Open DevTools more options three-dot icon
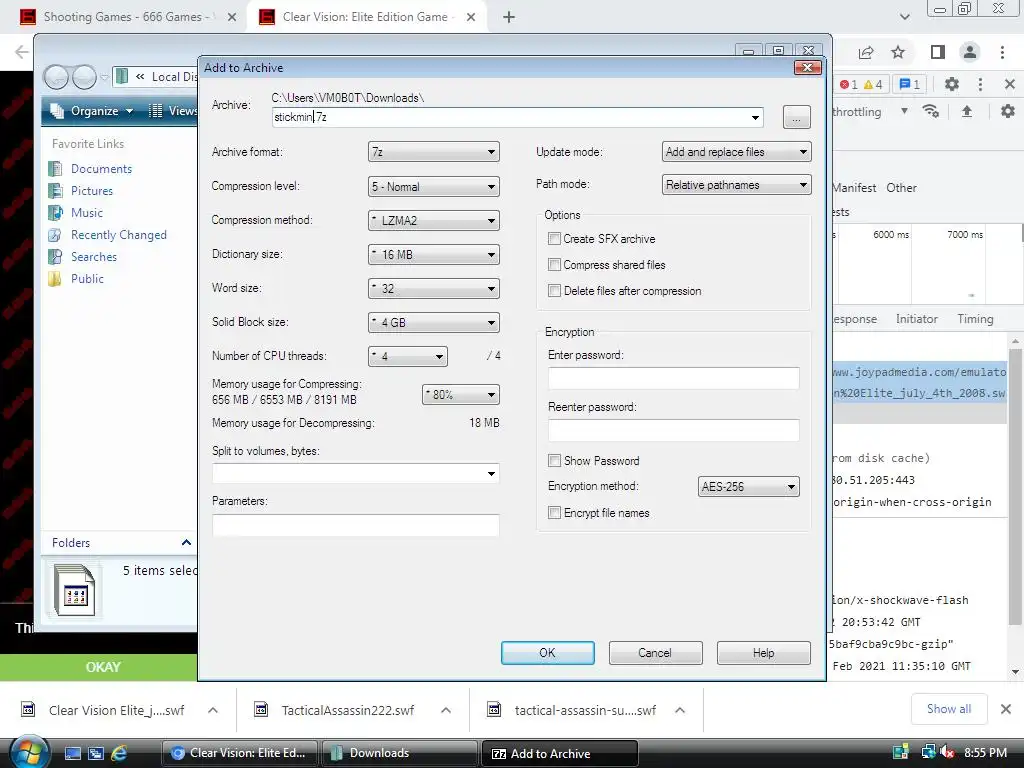 [x=980, y=84]
